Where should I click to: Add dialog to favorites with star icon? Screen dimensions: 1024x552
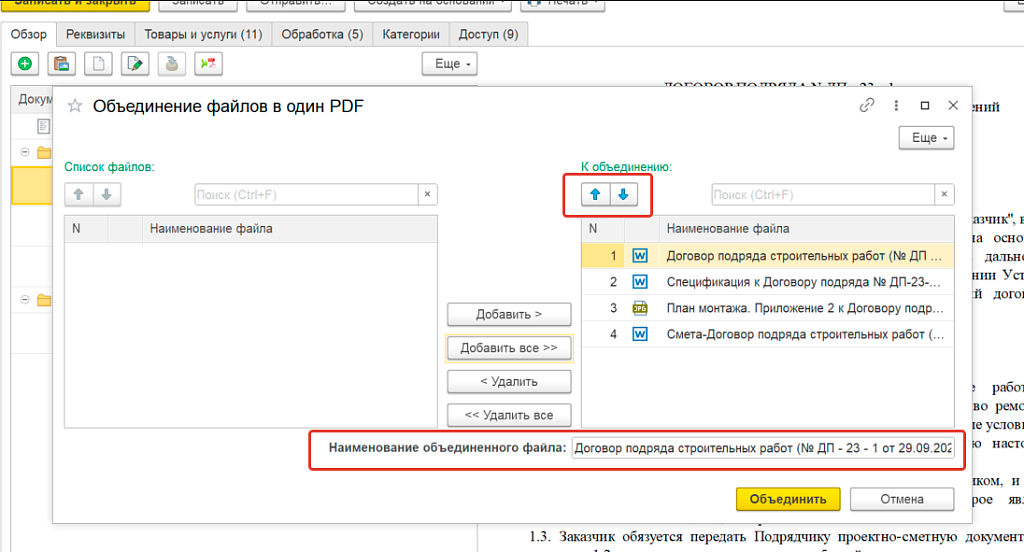(x=74, y=106)
